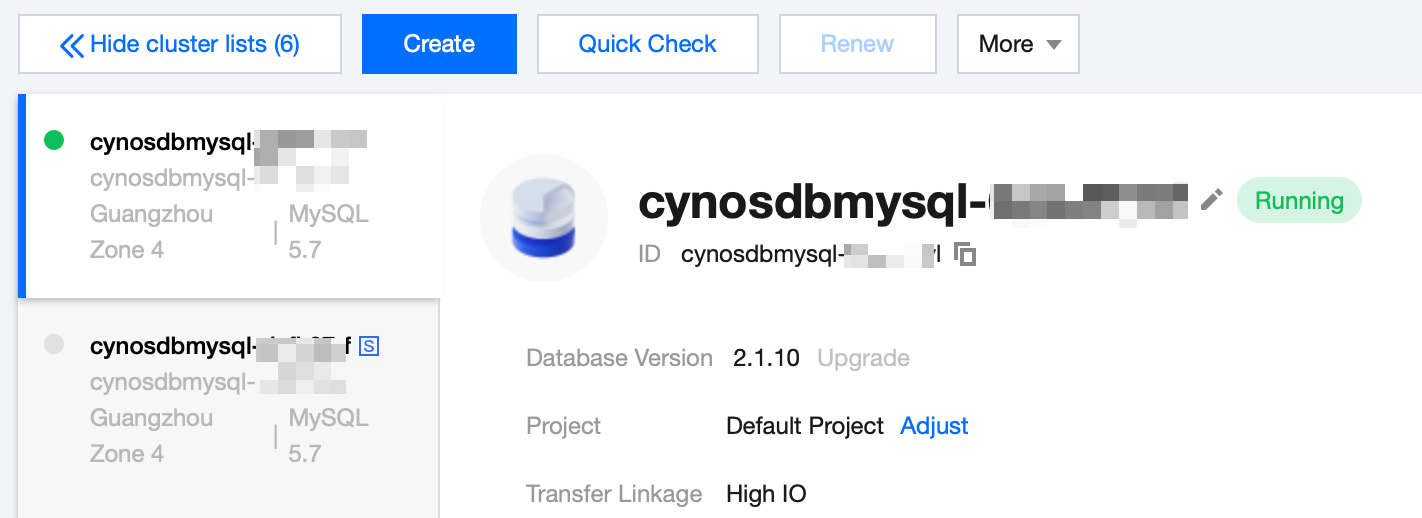Viewport: 1422px width, 518px height.
Task: Click the gray status dot of second cluster
Action: (x=54, y=345)
